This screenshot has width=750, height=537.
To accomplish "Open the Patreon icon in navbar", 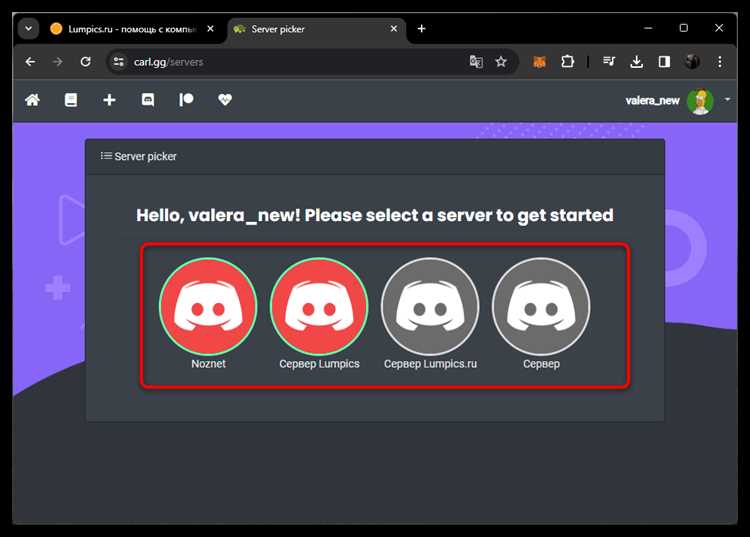I will (x=186, y=100).
